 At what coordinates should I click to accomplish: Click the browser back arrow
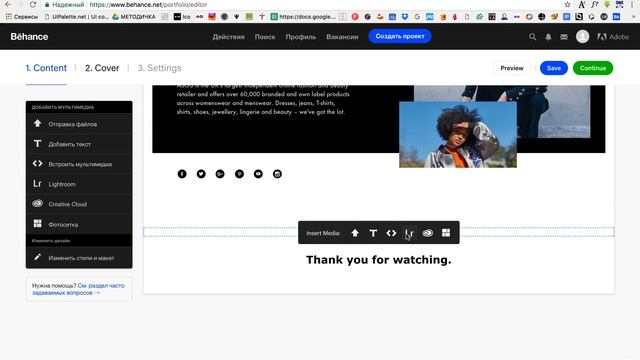click(8, 4)
